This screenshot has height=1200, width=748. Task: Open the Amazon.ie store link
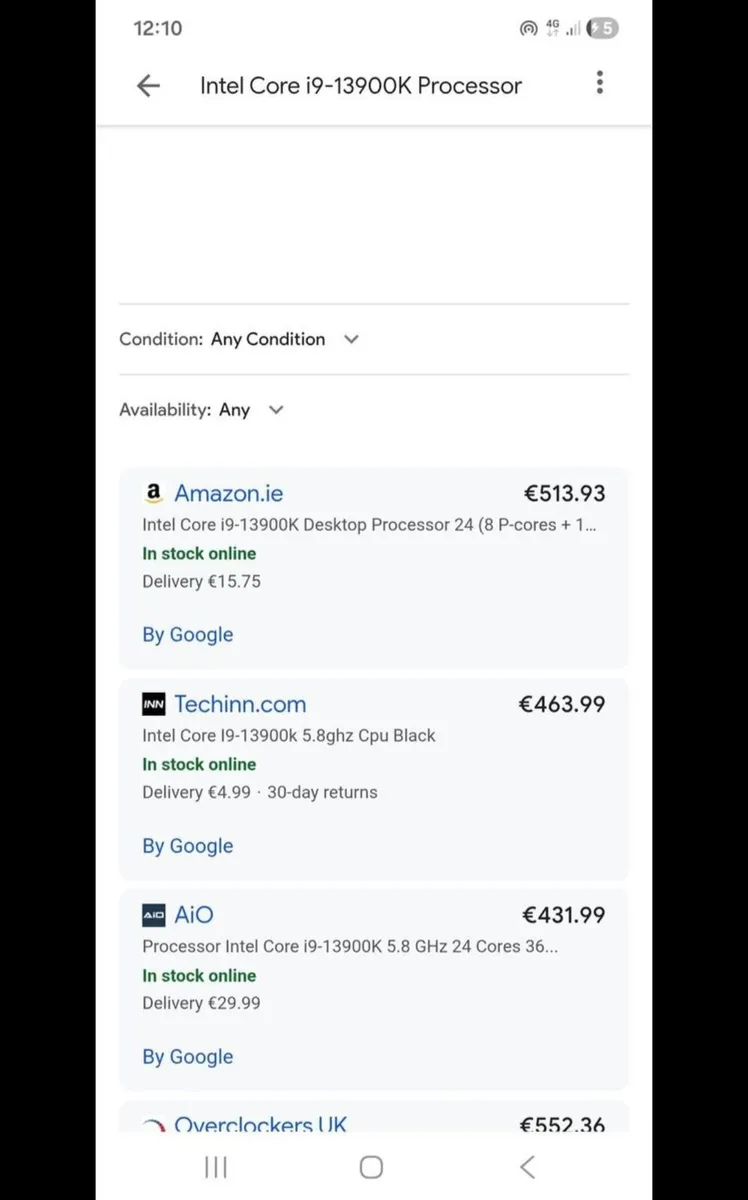228,493
